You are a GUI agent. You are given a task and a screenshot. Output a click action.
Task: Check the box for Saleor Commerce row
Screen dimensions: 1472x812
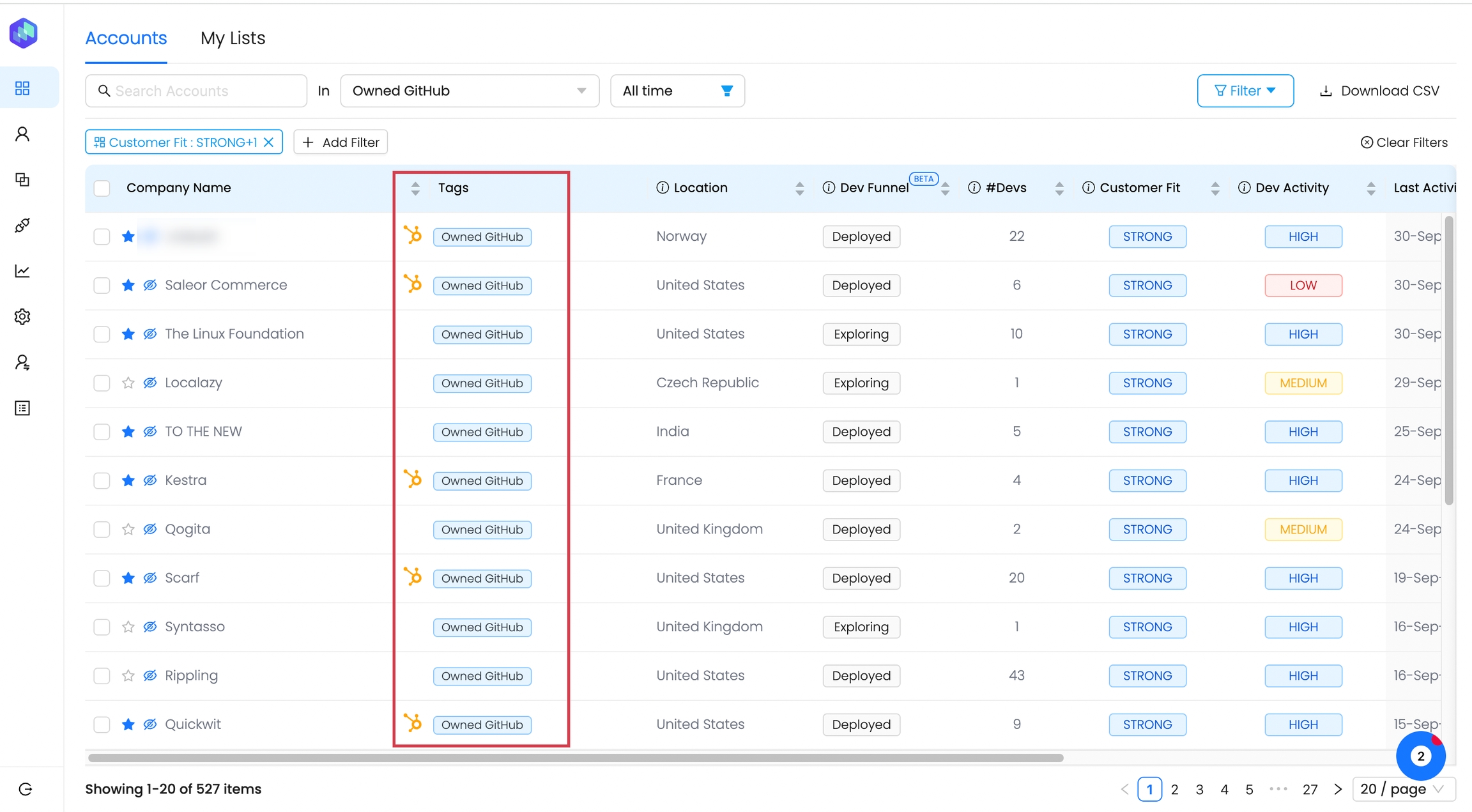tap(102, 285)
